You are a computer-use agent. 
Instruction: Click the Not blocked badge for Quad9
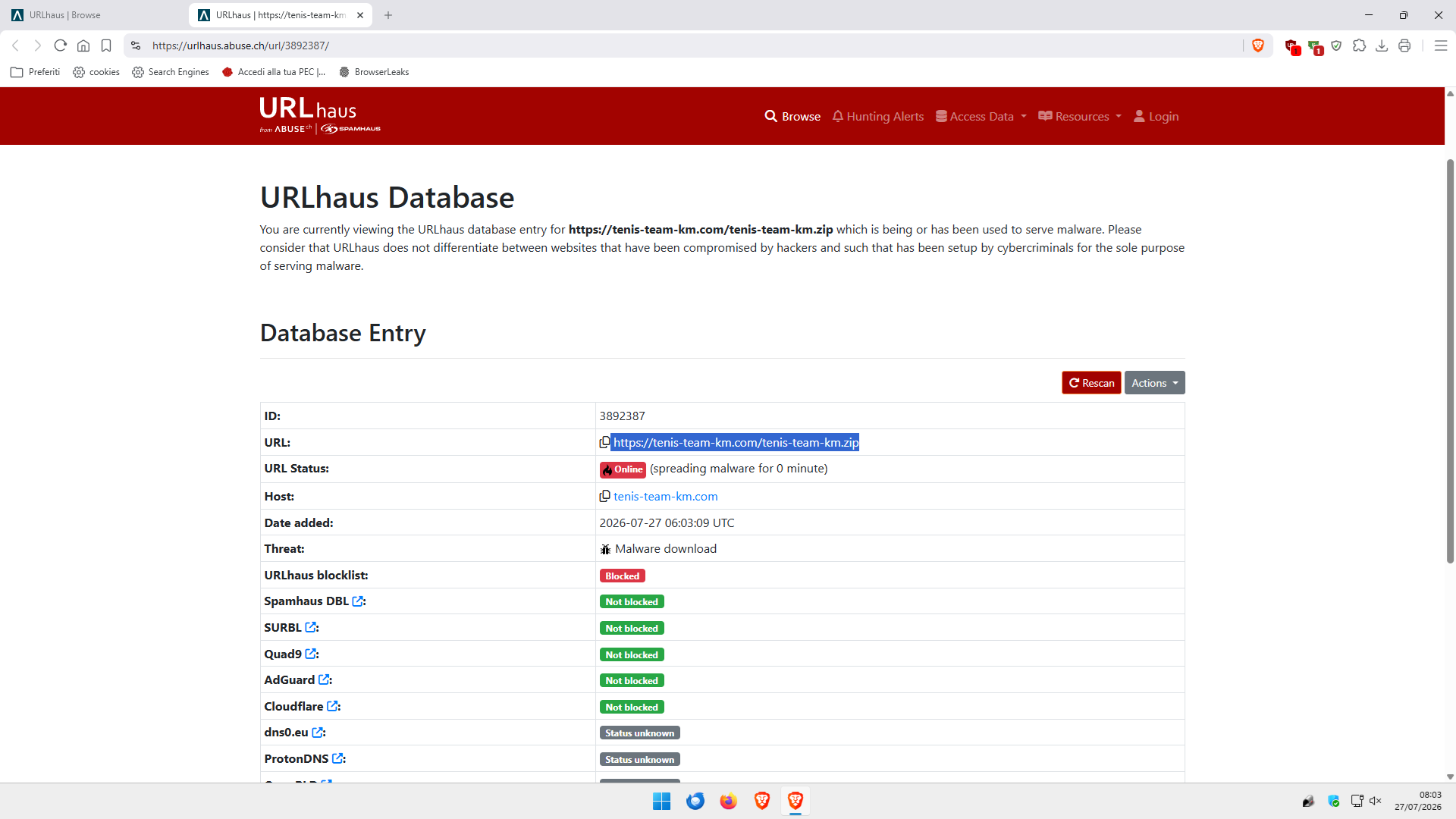(632, 654)
